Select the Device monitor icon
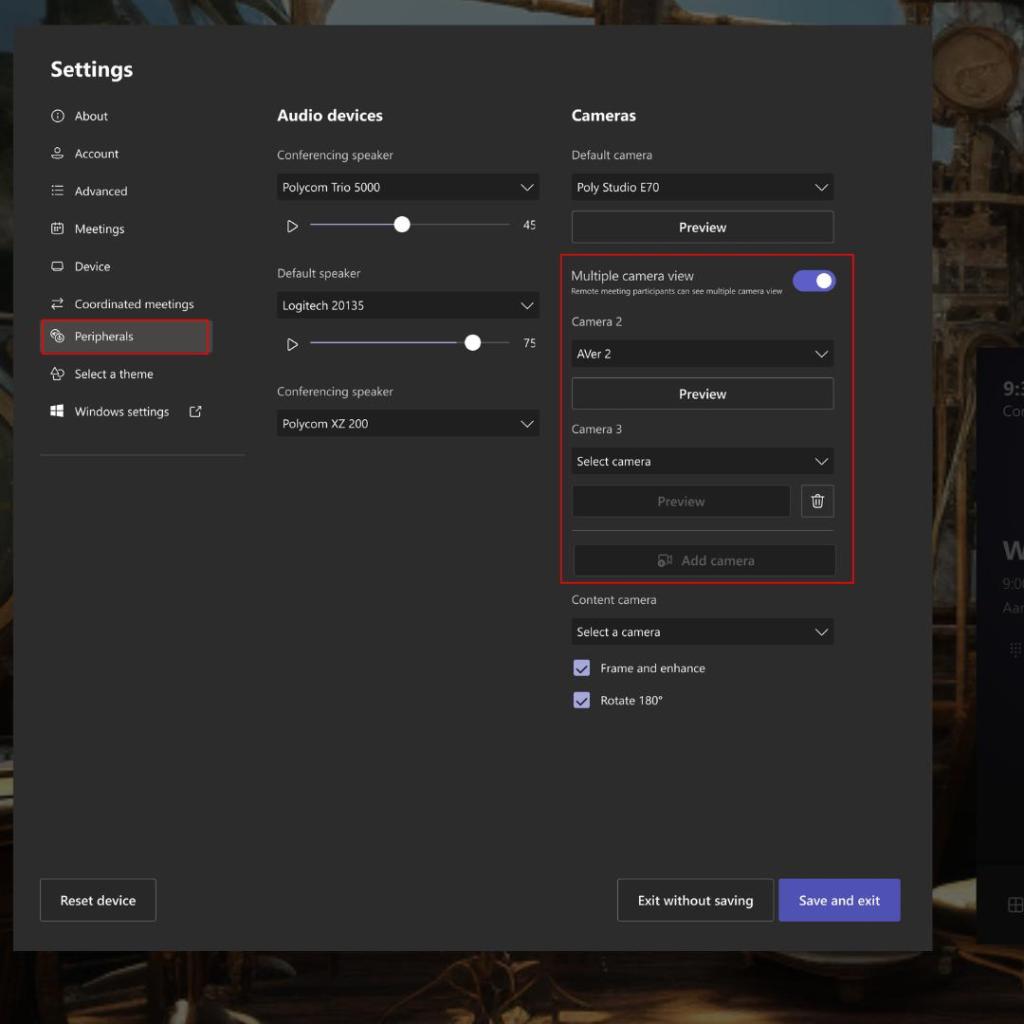 (x=59, y=266)
